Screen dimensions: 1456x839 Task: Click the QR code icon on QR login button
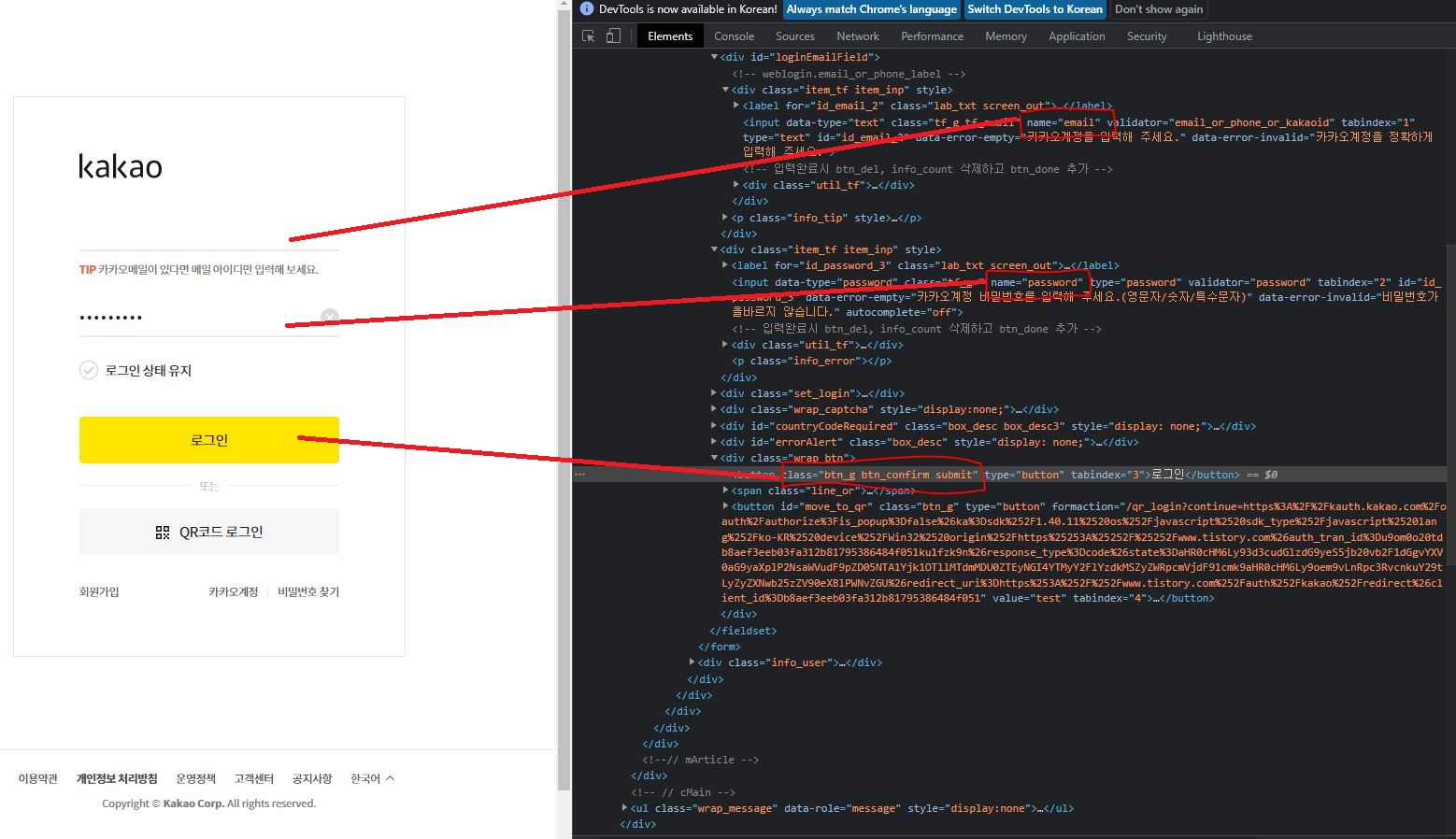point(163,533)
